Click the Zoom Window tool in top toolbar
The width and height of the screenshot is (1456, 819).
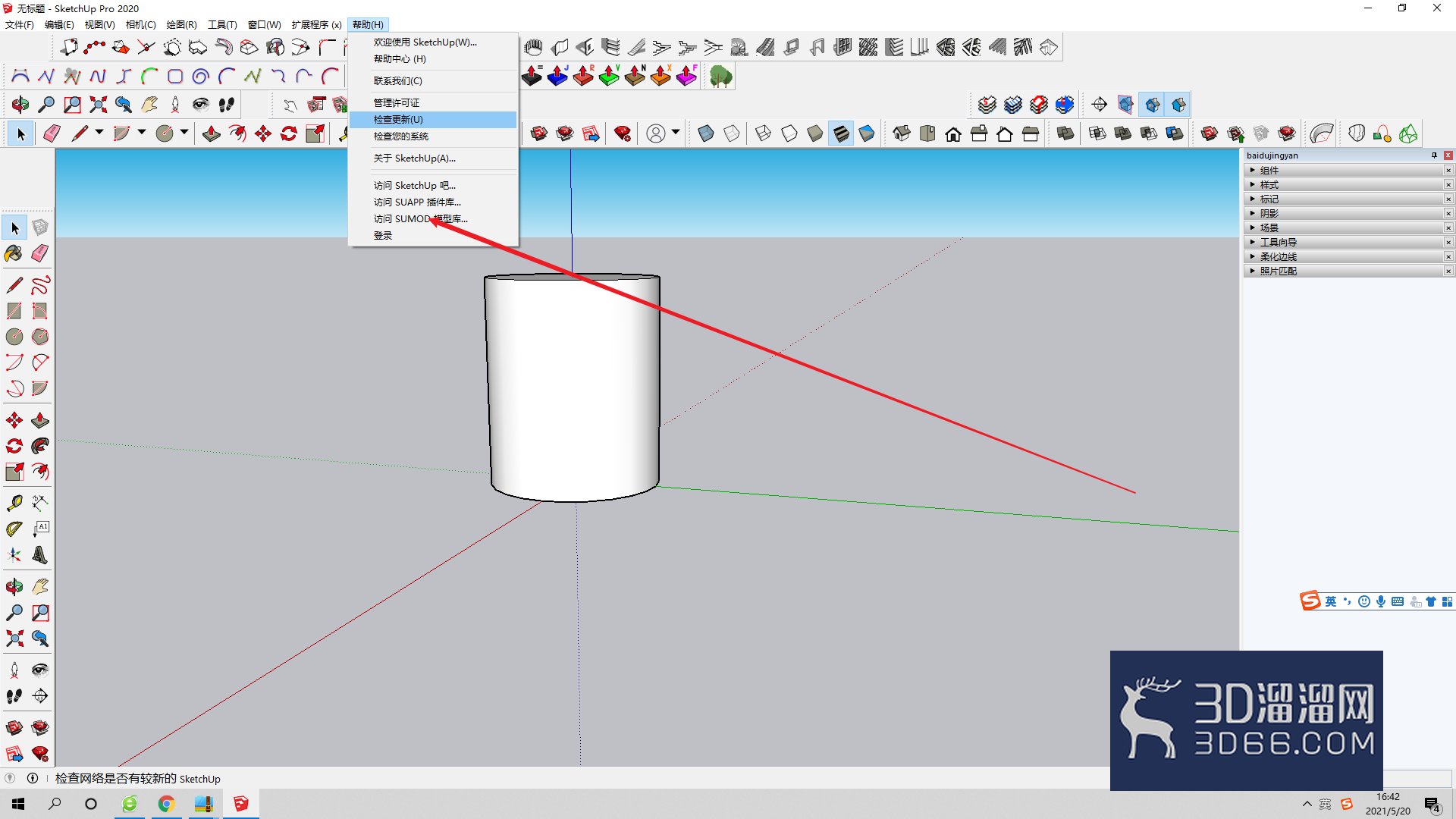pyautogui.click(x=72, y=105)
